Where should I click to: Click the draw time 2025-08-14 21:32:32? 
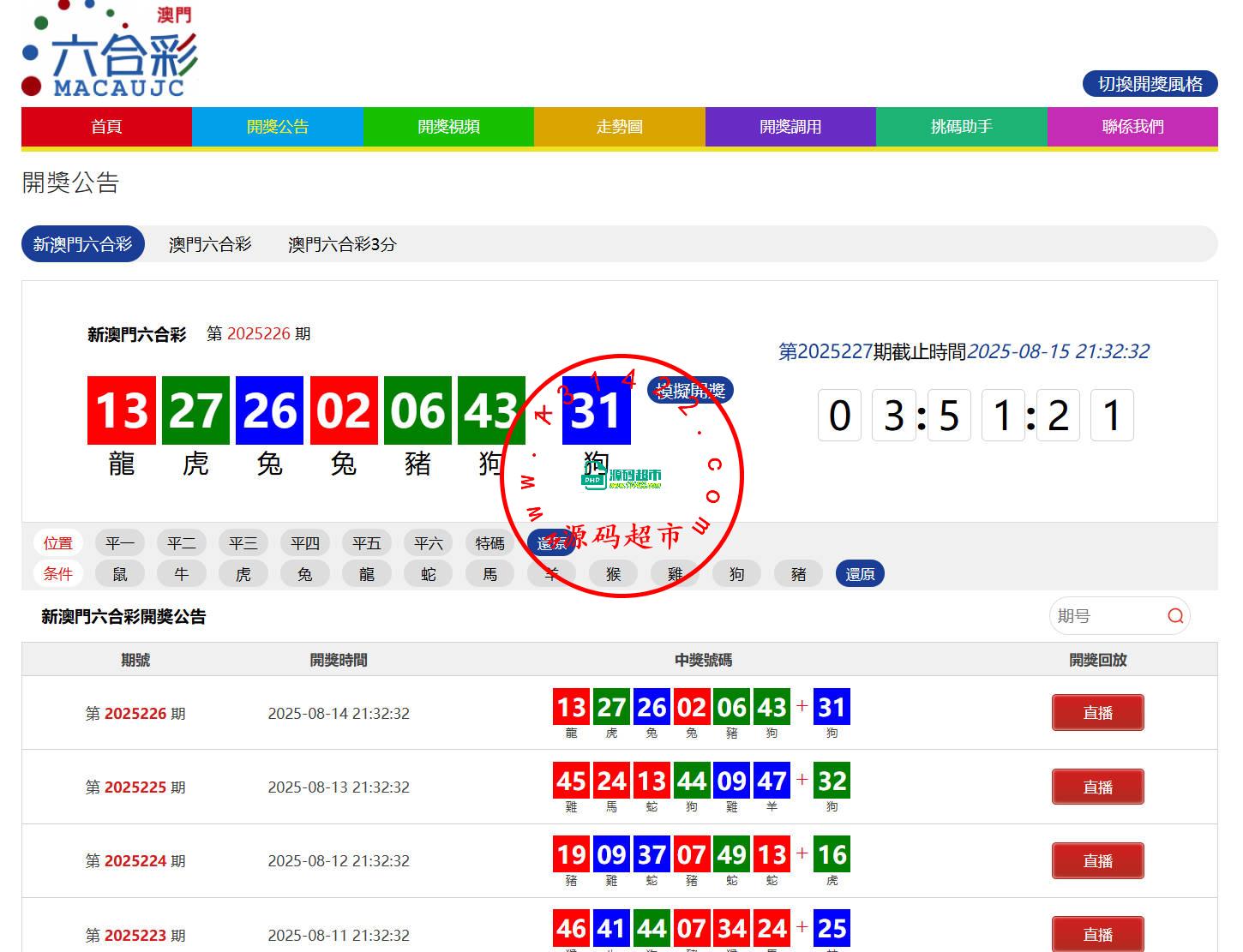pos(339,714)
